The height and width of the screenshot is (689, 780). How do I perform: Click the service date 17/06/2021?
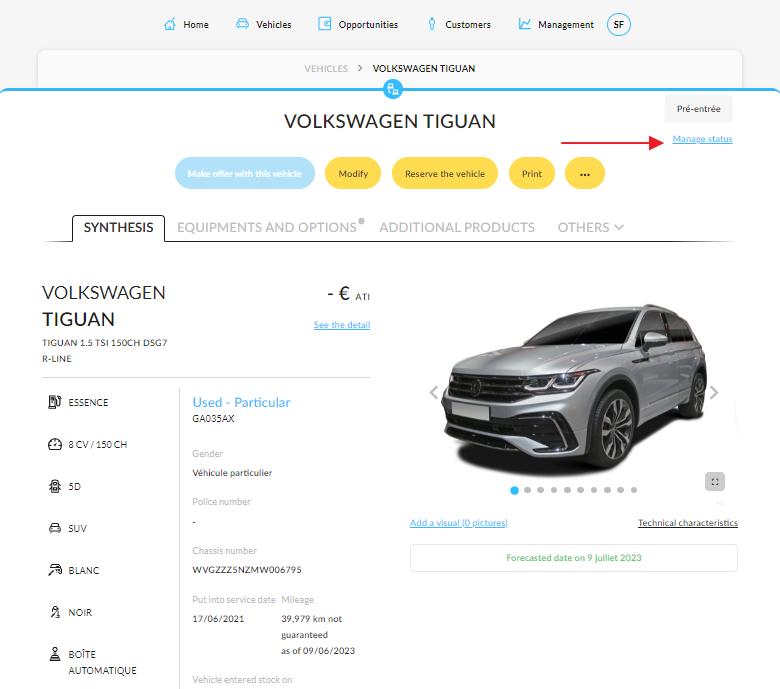click(218, 619)
